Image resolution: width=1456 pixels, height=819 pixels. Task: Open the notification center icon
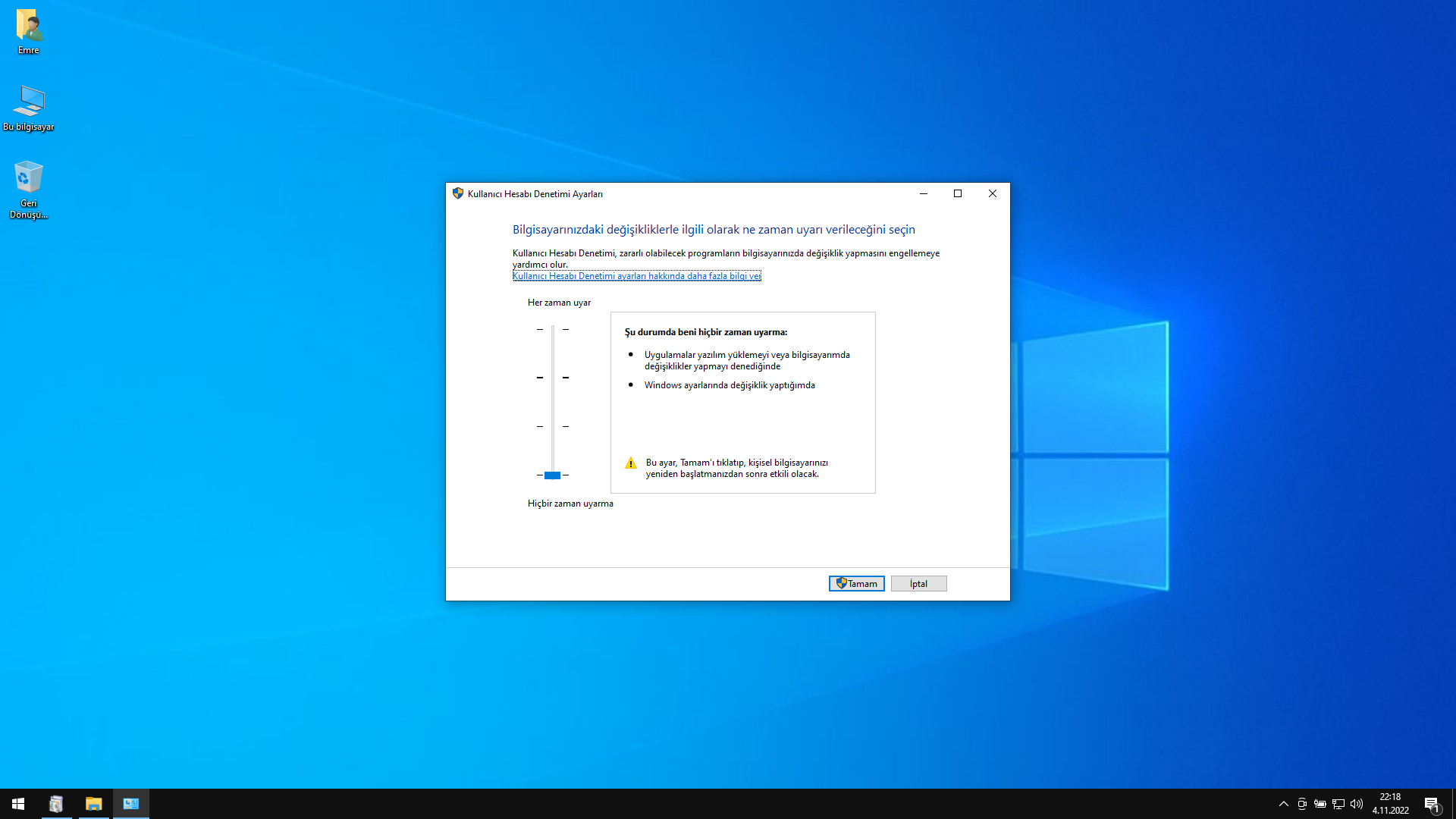1432,804
